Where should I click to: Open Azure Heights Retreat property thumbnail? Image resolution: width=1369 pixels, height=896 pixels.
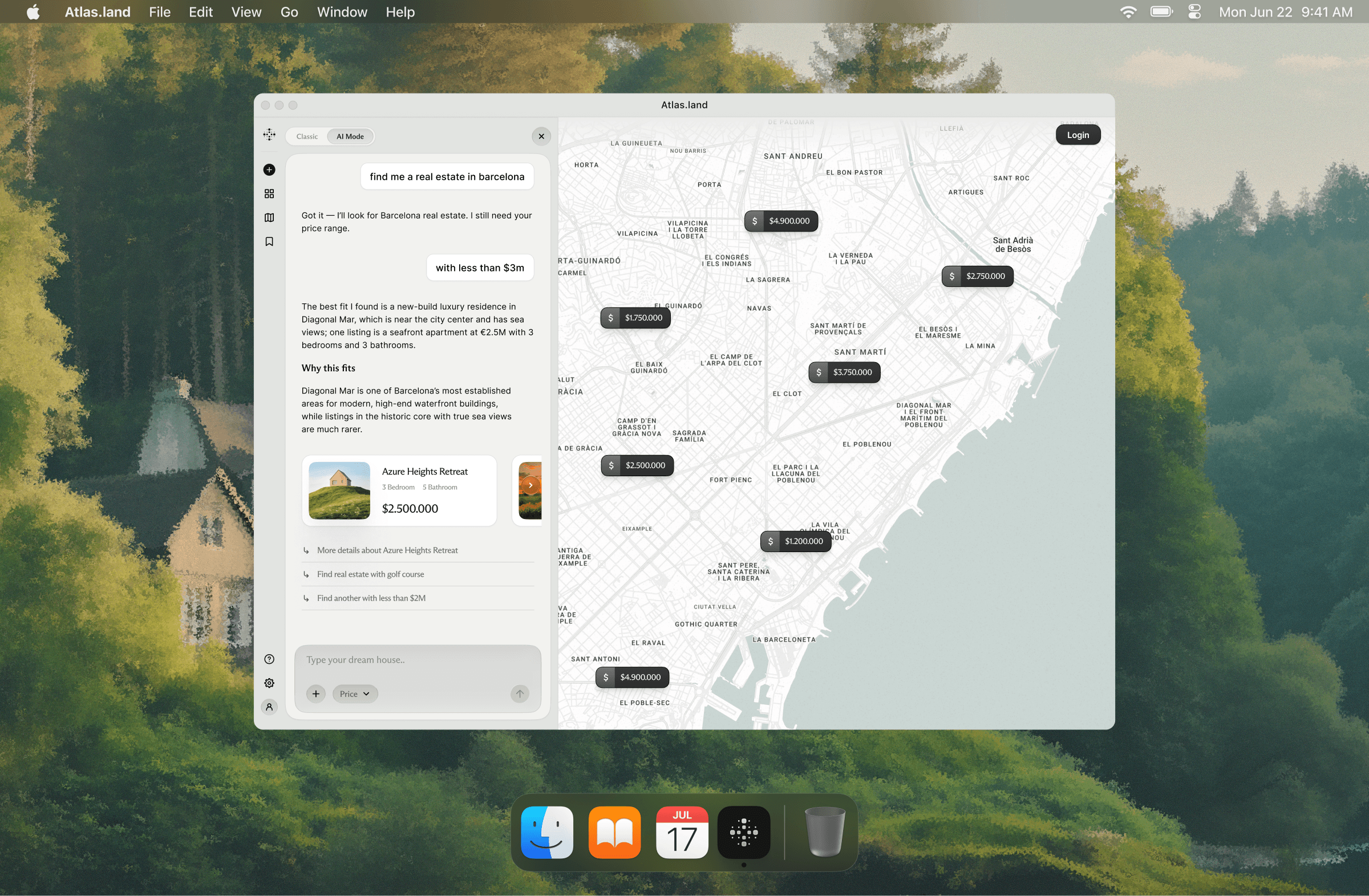339,490
